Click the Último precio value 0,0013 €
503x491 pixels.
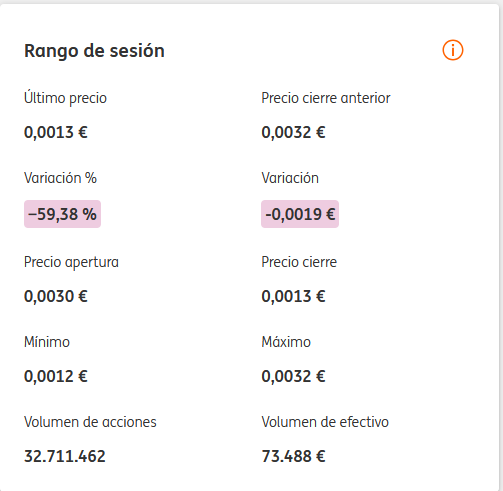tap(56, 132)
